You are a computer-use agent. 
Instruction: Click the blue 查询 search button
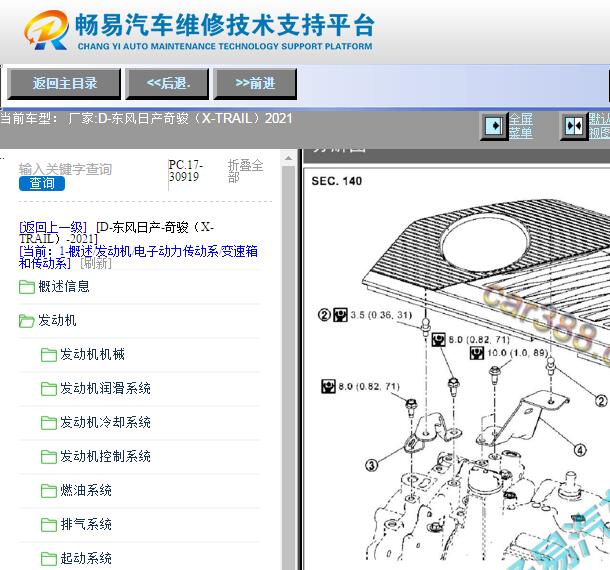pos(42,183)
